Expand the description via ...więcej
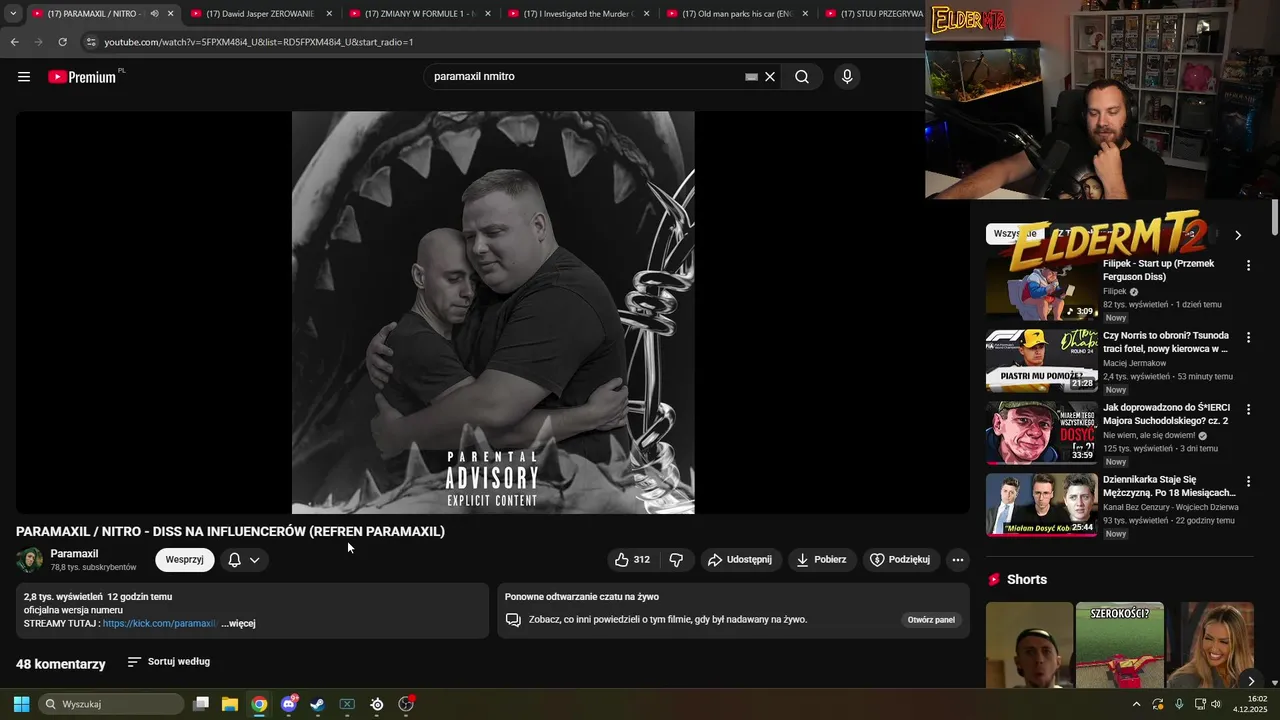This screenshot has height=720, width=1280. tap(238, 623)
